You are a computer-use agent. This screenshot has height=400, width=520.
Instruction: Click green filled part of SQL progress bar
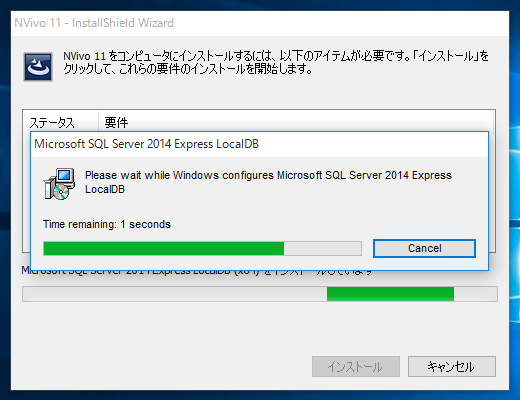coord(164,249)
